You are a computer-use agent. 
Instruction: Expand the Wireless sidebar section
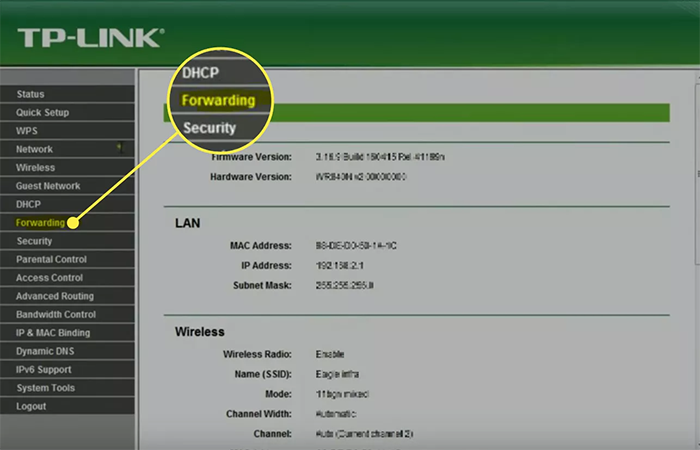[x=36, y=168]
